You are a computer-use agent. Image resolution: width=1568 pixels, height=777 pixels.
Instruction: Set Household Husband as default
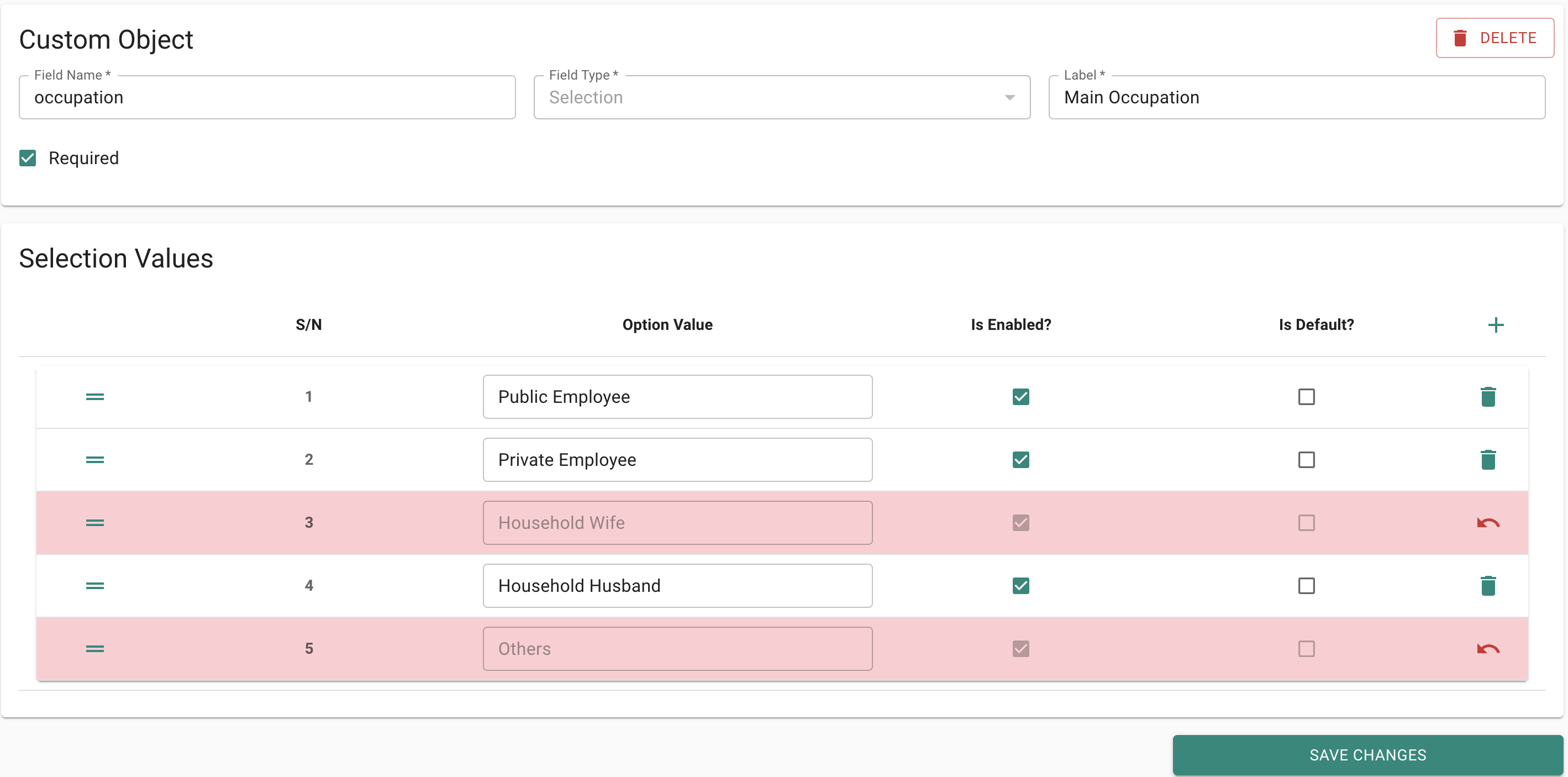coord(1306,586)
